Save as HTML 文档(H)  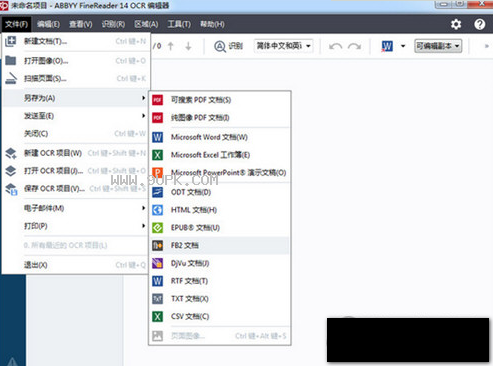(220, 210)
